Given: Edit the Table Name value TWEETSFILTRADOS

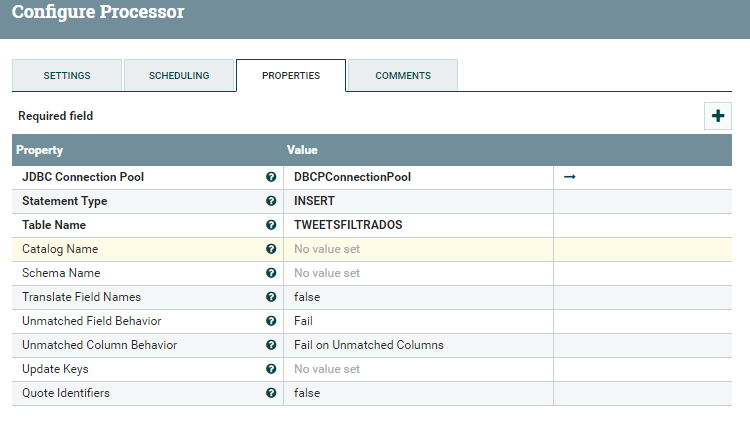Looking at the screenshot, I should coord(348,225).
